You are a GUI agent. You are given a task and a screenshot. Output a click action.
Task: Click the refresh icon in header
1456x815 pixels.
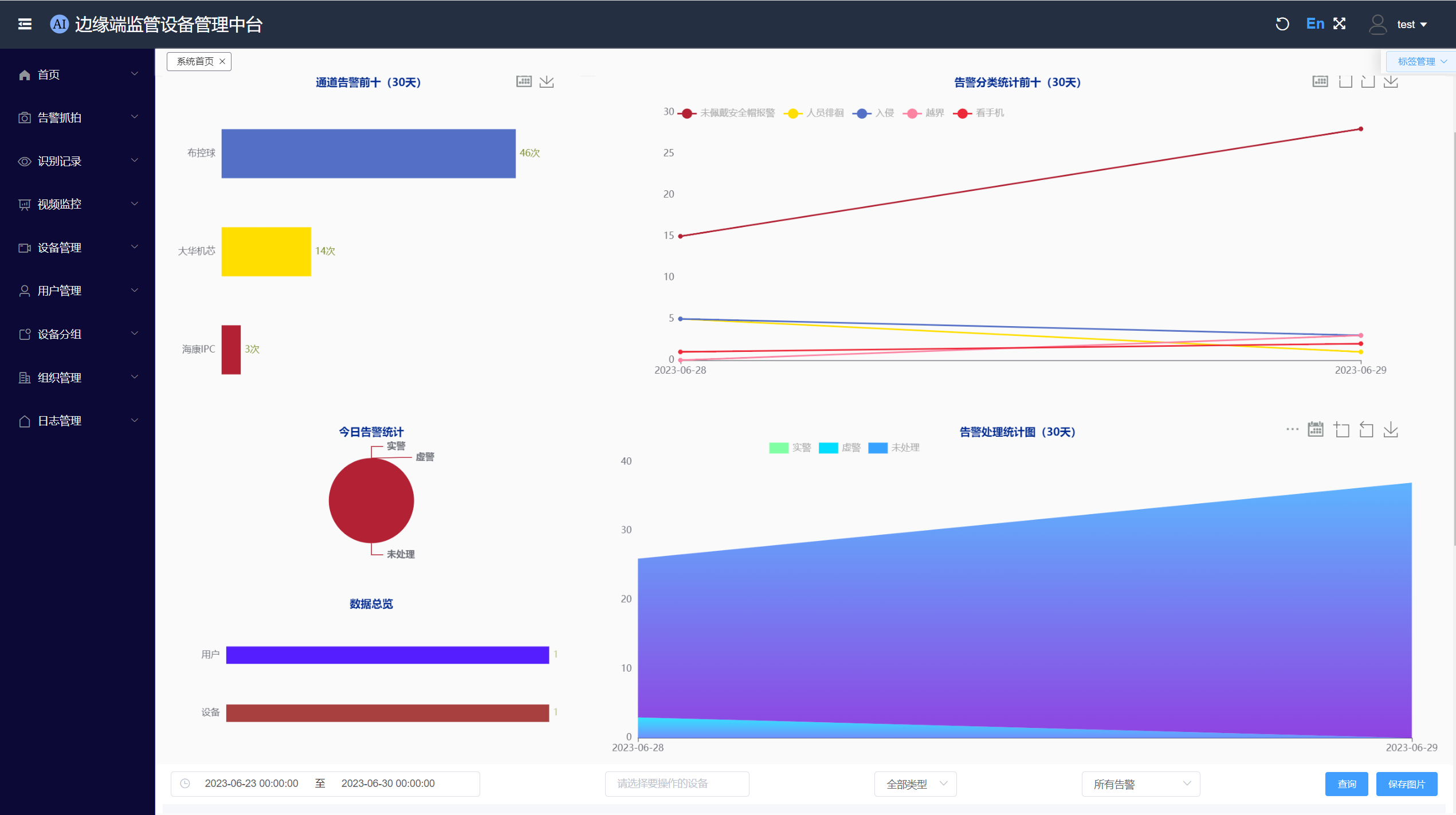pyautogui.click(x=1282, y=24)
